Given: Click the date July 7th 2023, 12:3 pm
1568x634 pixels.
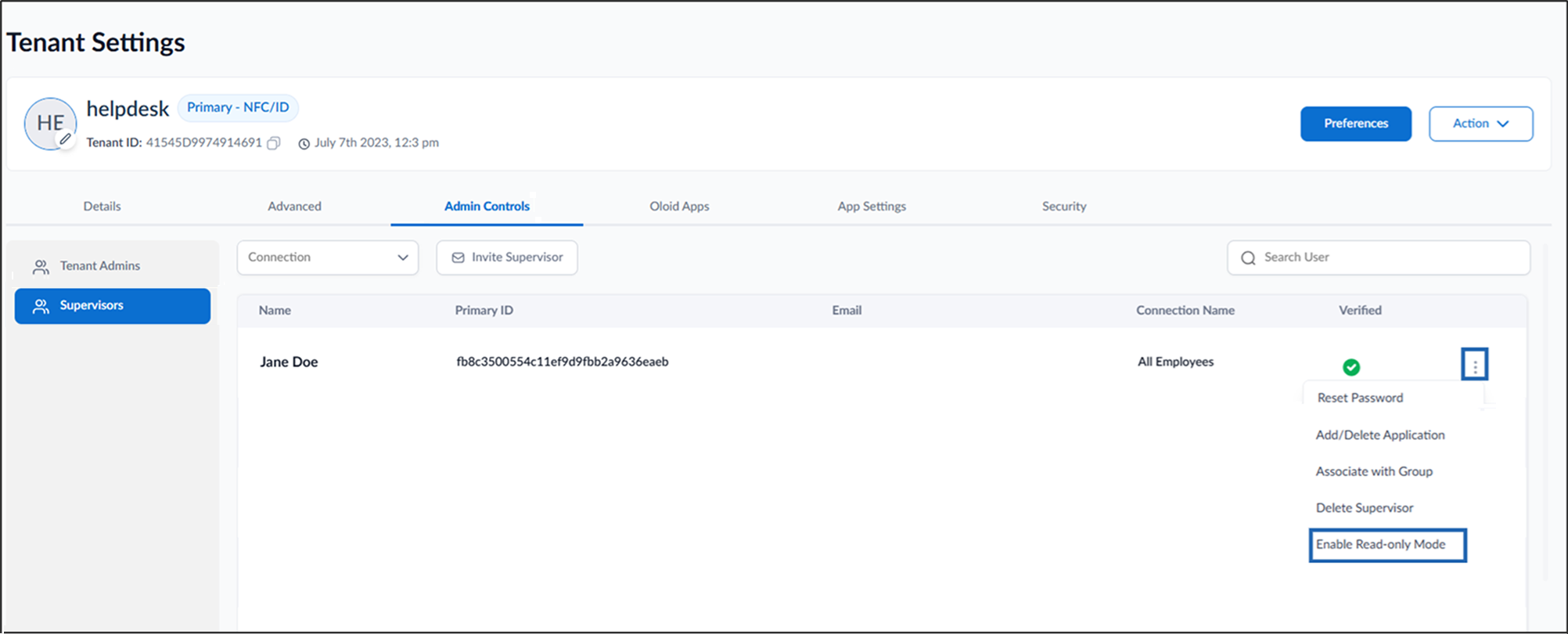Looking at the screenshot, I should pos(376,142).
